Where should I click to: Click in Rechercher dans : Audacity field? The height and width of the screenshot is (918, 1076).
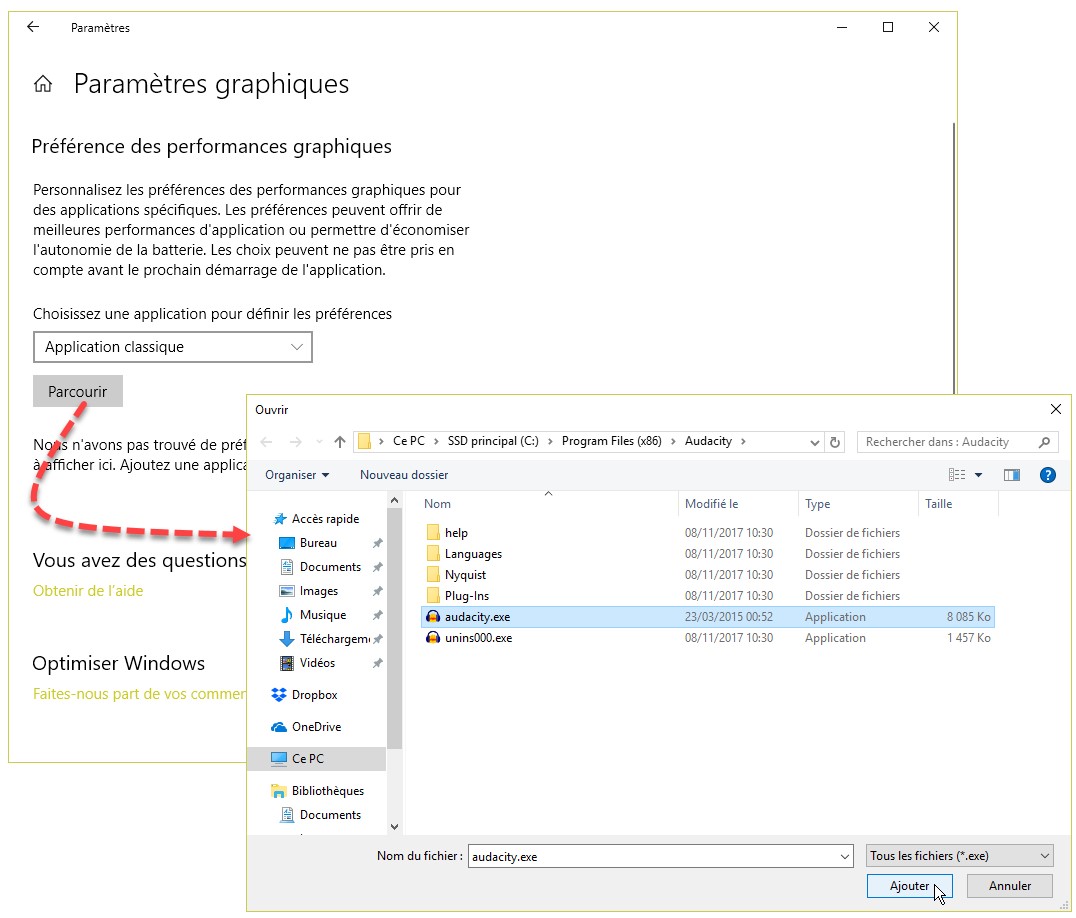click(x=947, y=443)
